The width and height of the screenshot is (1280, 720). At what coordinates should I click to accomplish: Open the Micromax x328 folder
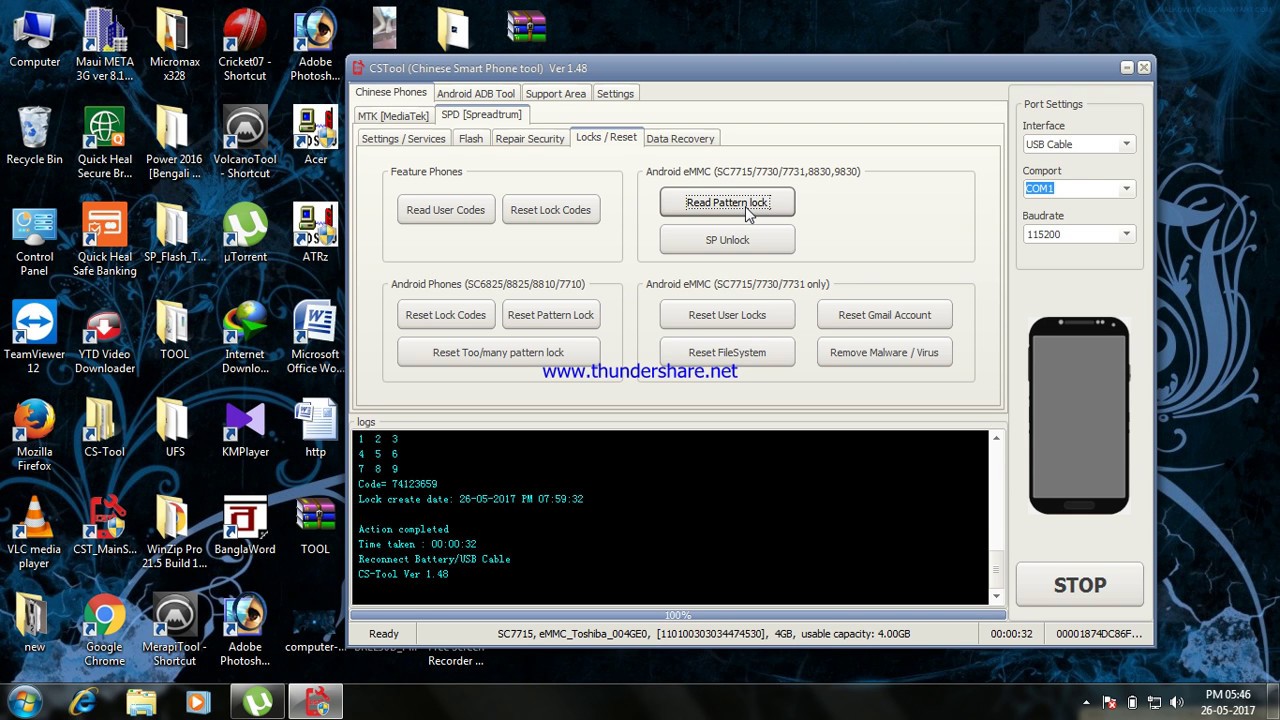pyautogui.click(x=174, y=45)
